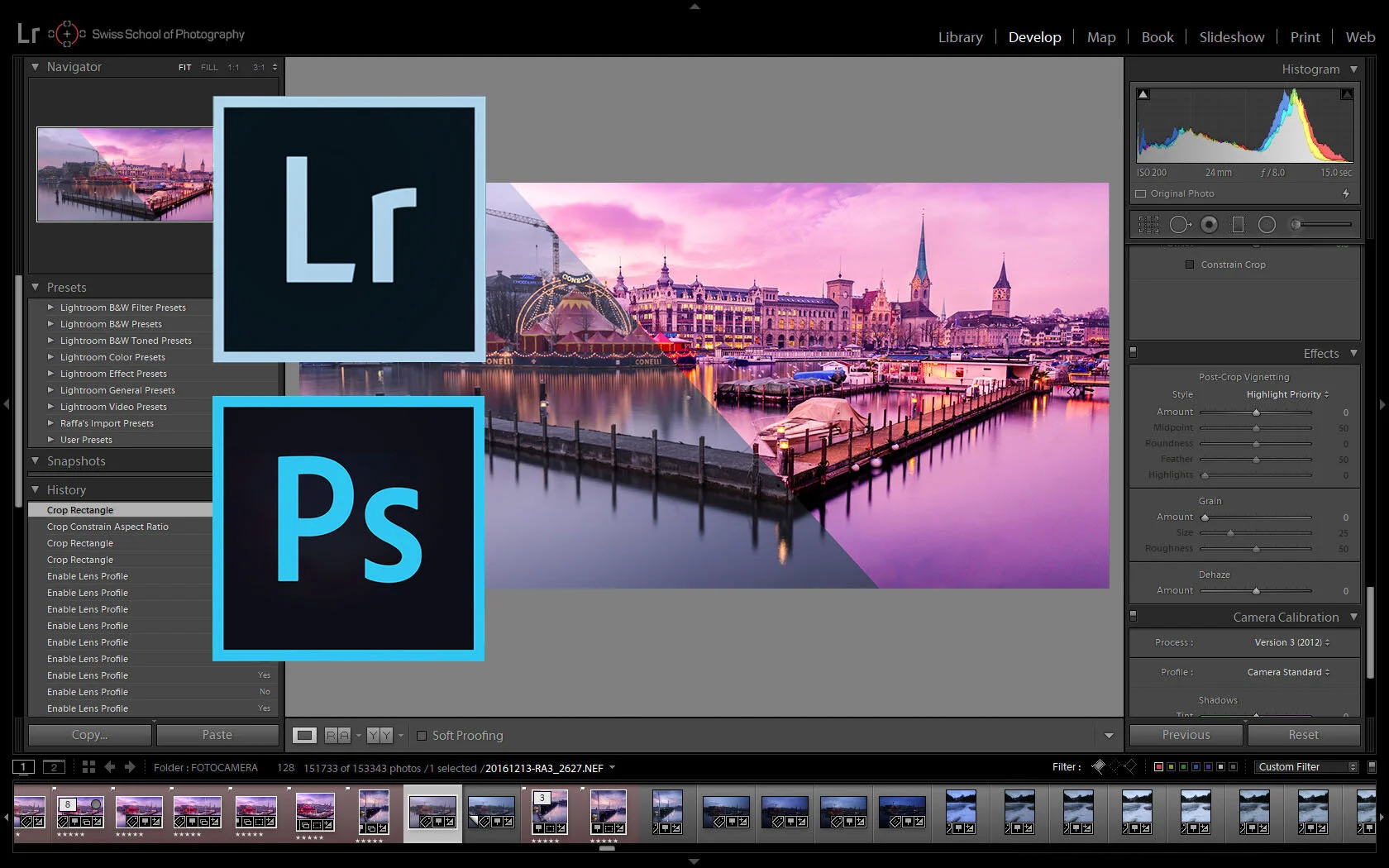Collapse the Presets panel
The height and width of the screenshot is (868, 1389).
click(36, 287)
